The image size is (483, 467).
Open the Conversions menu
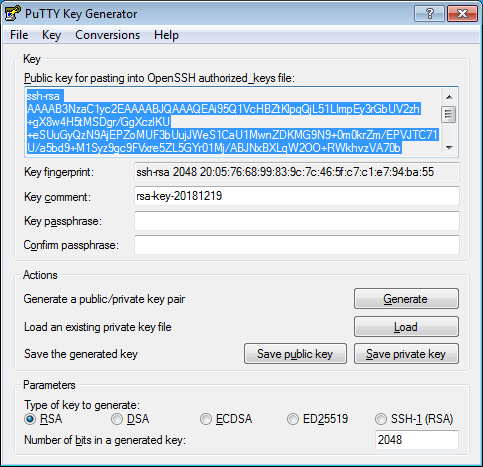pos(107,35)
